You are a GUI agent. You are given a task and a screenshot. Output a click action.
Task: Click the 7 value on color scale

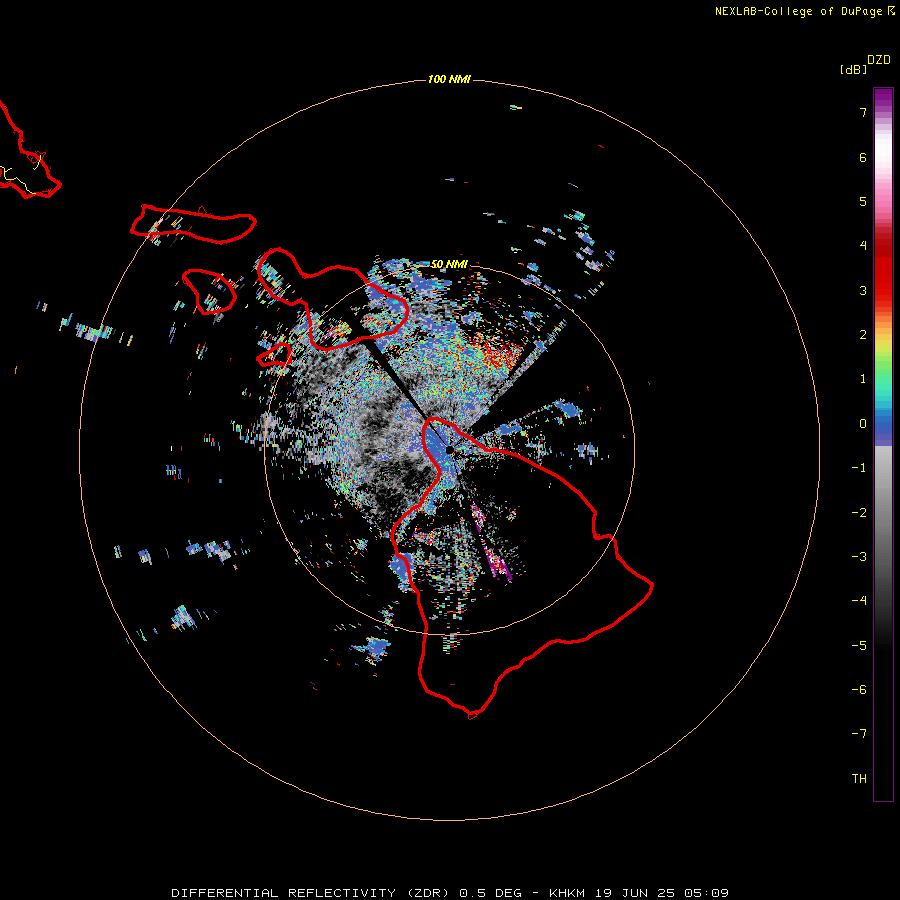pyautogui.click(x=863, y=112)
